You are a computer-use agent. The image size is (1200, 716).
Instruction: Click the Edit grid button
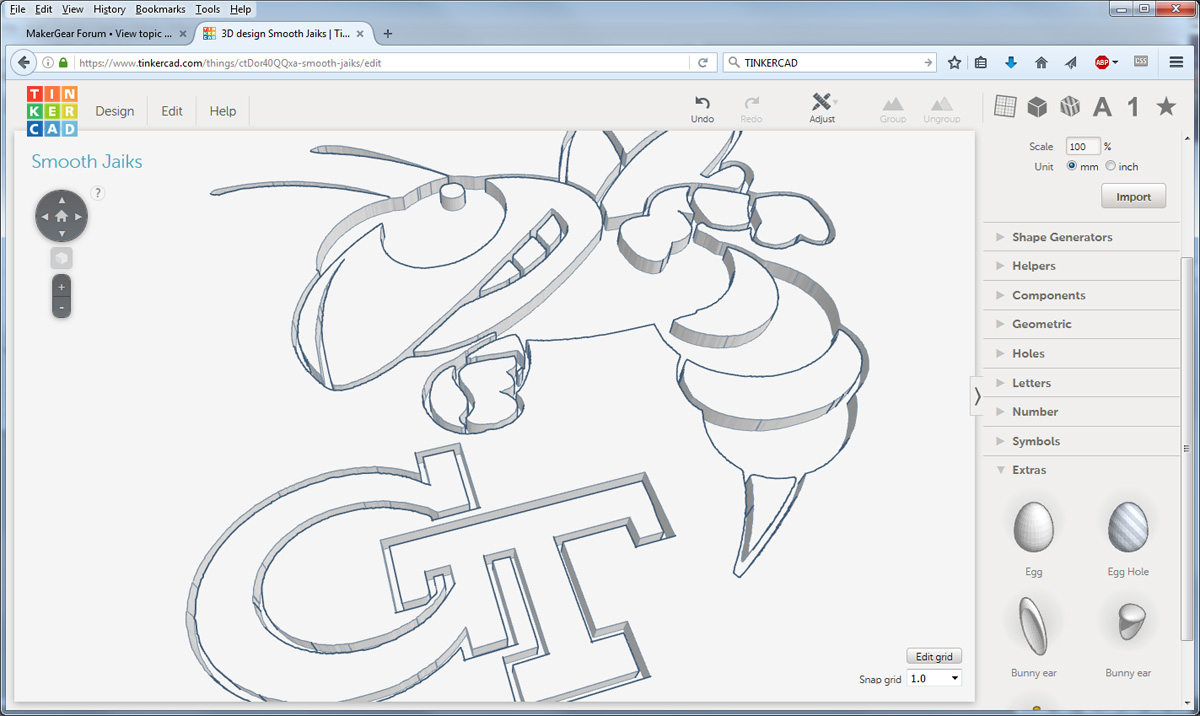click(x=934, y=657)
